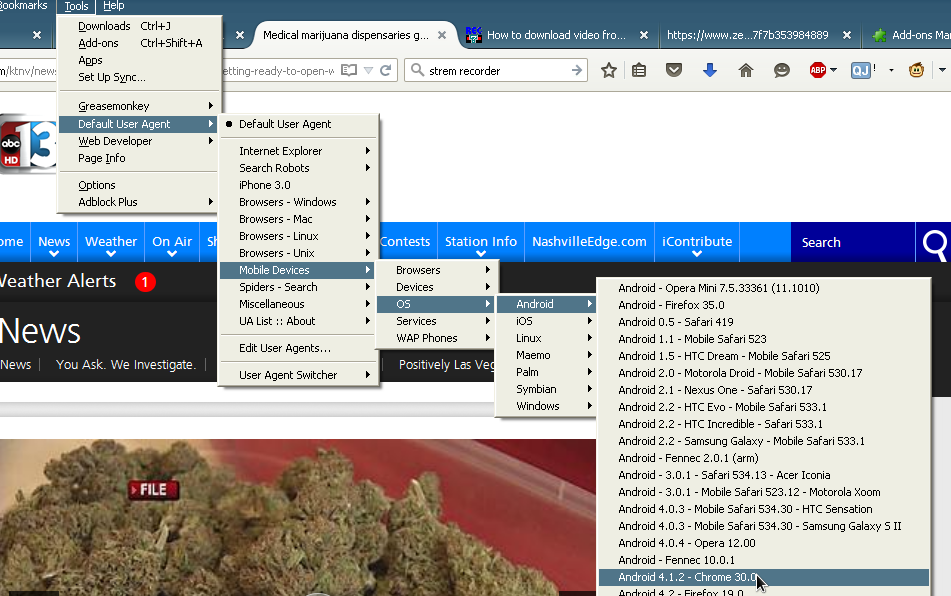951x596 pixels.
Task: Open NashvilleEdge.com link
Action: click(589, 241)
